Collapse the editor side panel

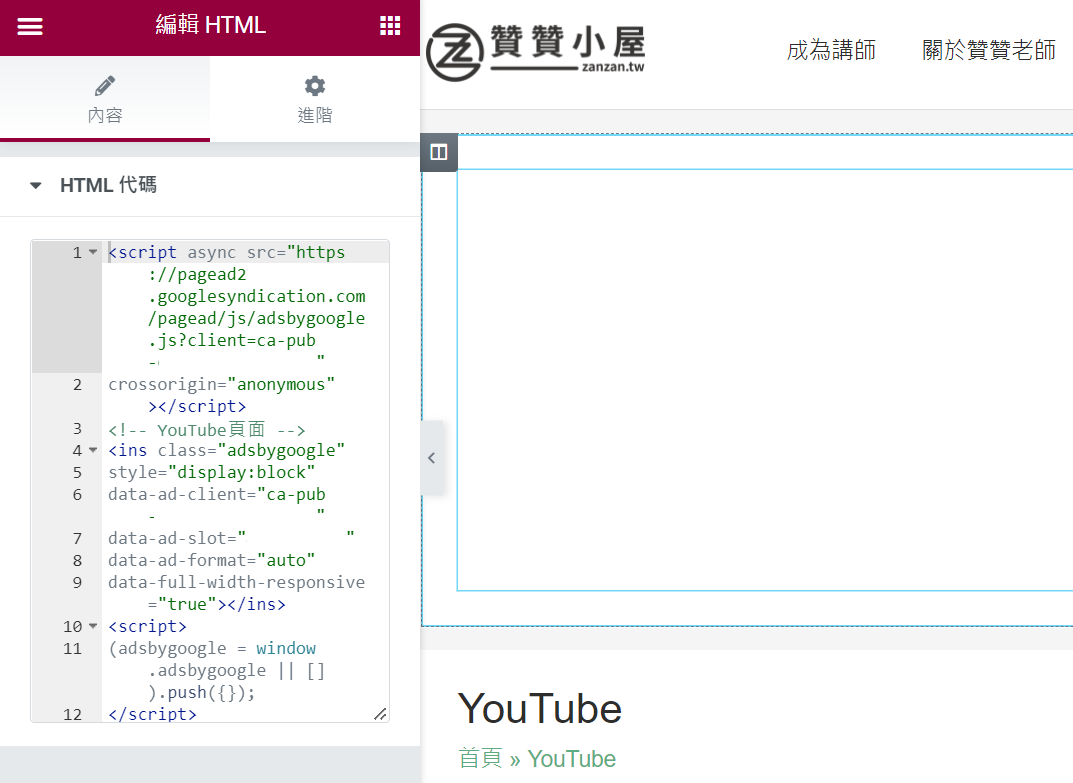(x=432, y=458)
